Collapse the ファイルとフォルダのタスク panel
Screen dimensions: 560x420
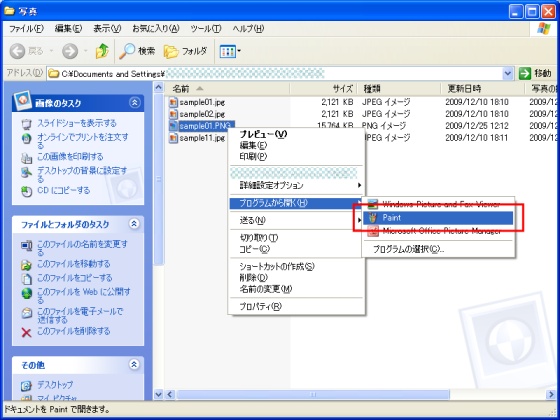pos(134,224)
